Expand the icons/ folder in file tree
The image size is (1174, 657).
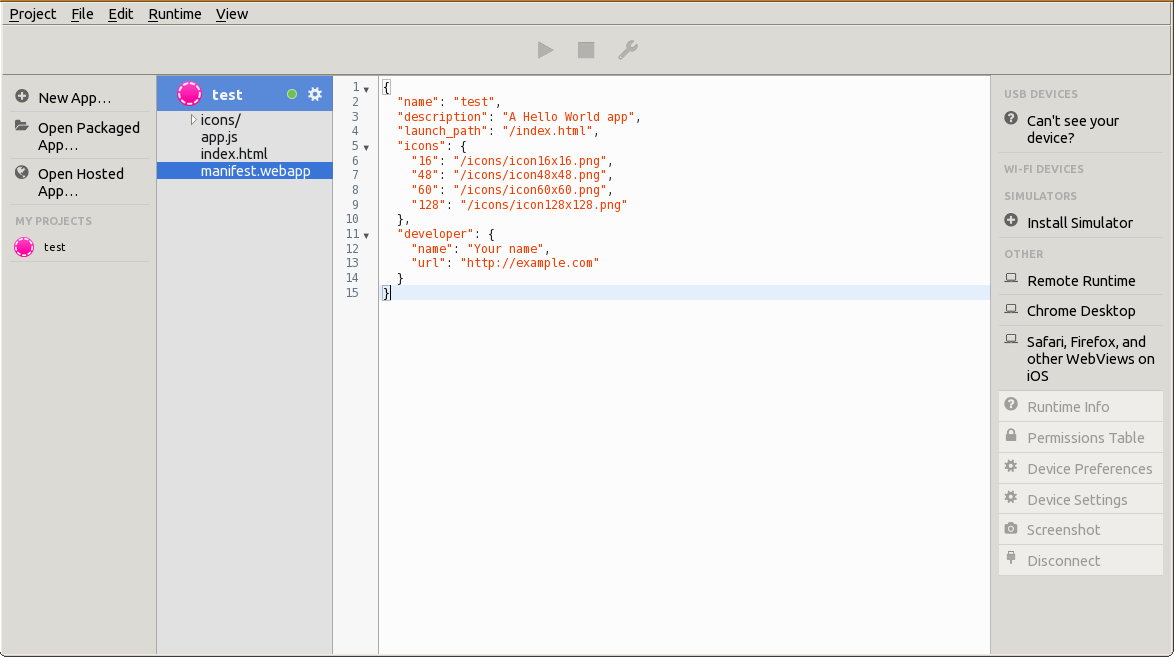pyautogui.click(x=193, y=120)
